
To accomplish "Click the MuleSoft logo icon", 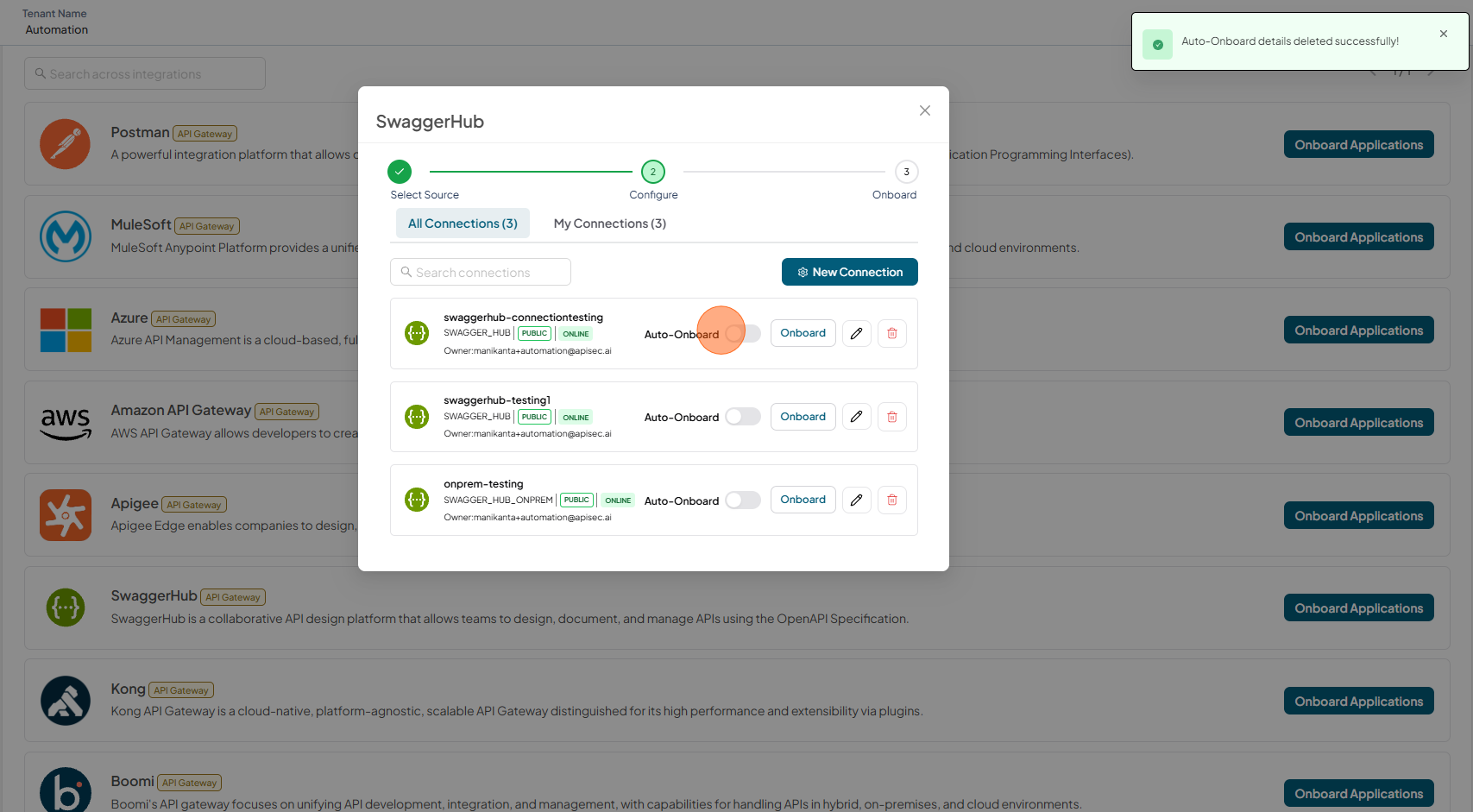I will 66,236.
